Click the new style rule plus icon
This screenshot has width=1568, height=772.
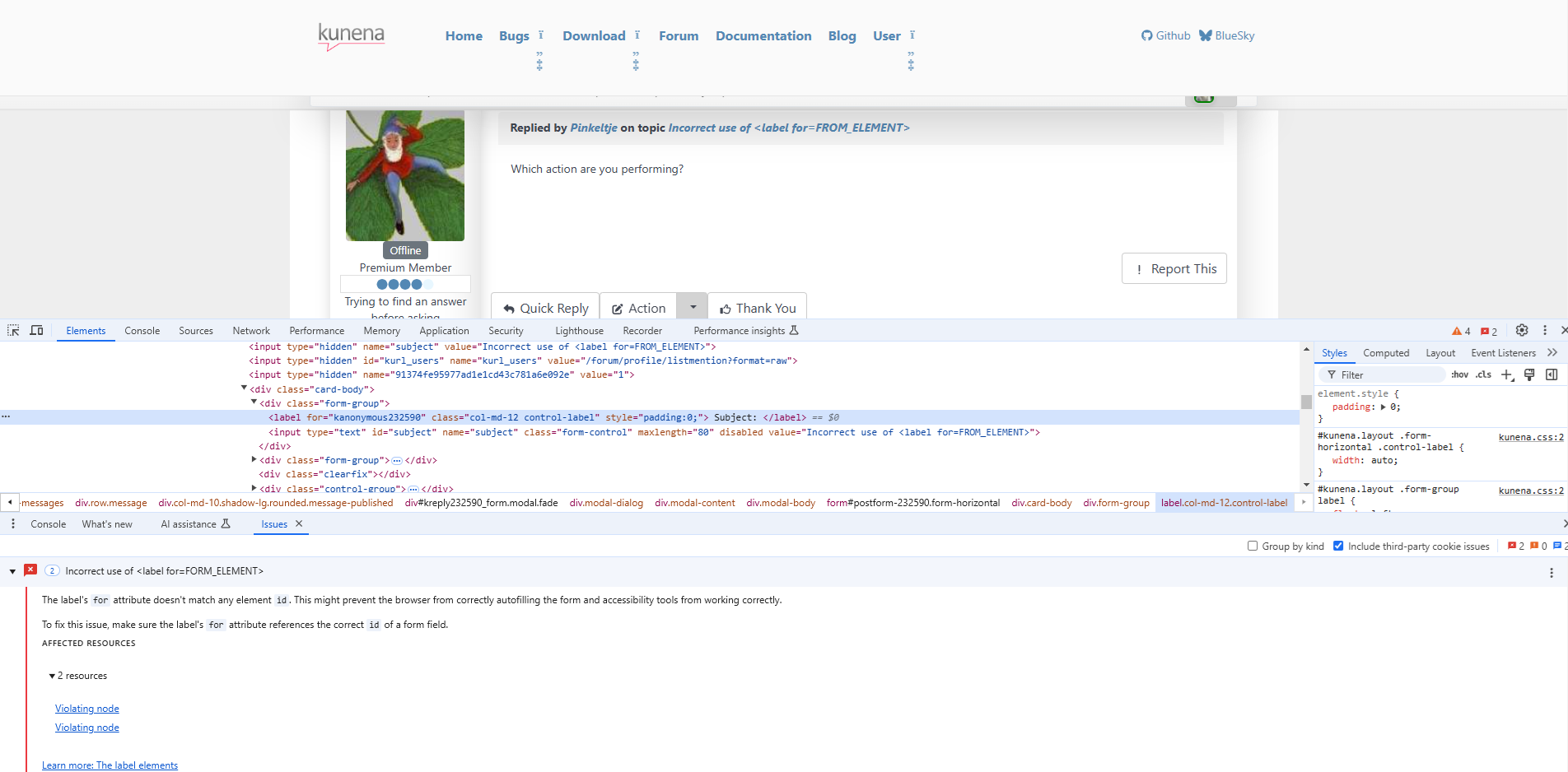(x=1507, y=374)
